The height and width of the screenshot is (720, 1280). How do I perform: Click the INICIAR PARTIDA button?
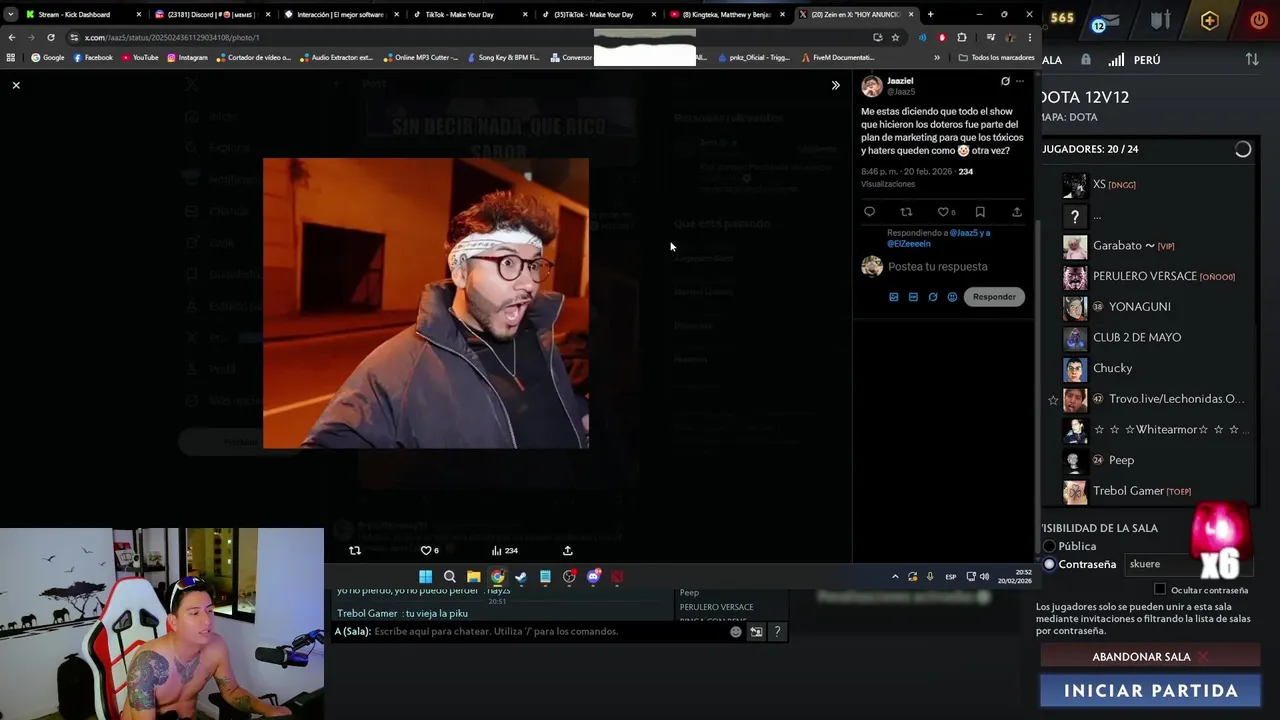(x=1150, y=691)
